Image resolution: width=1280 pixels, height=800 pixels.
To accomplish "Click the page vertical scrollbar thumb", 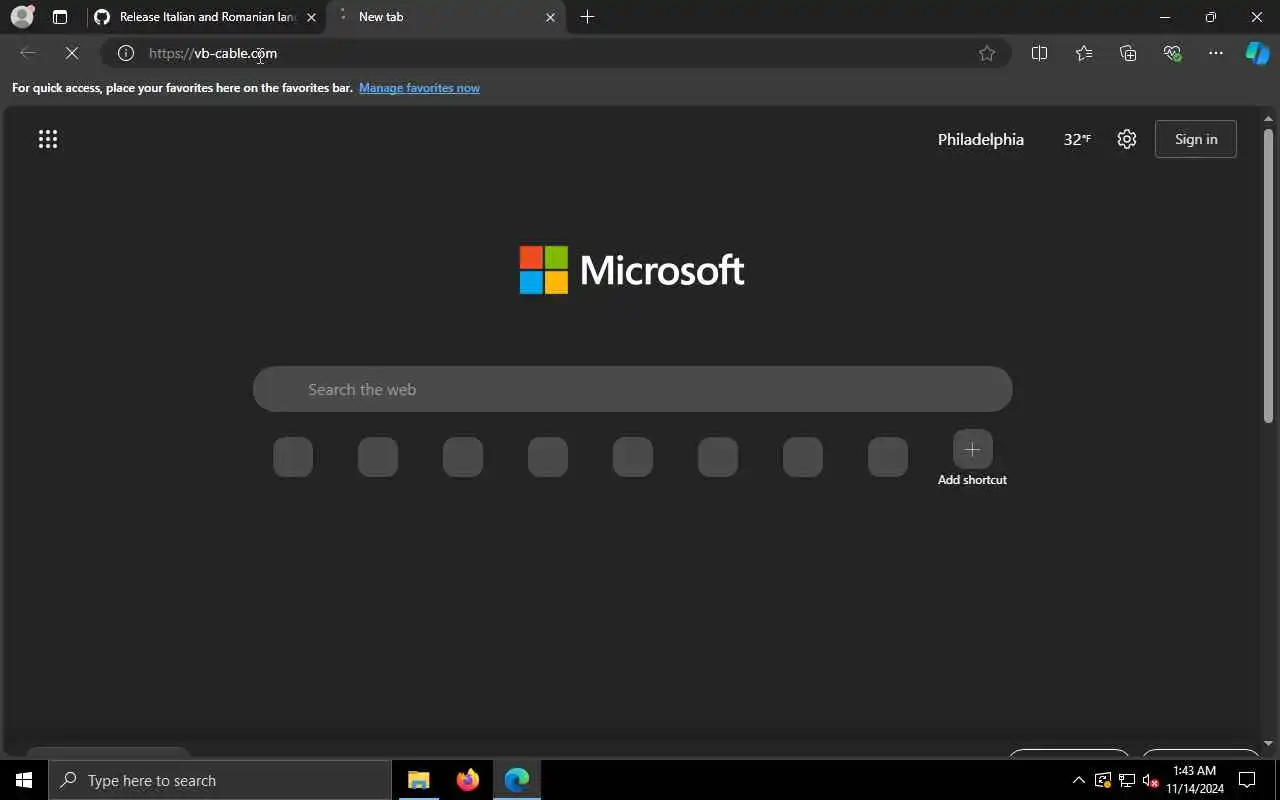I will pyautogui.click(x=1268, y=275).
